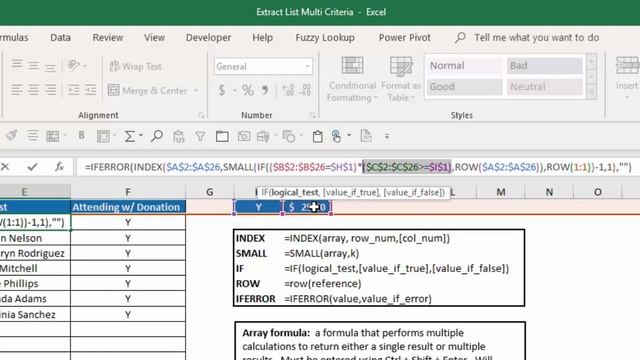The image size is (640, 360).
Task: Click Merge & Center button
Action: coord(147,90)
